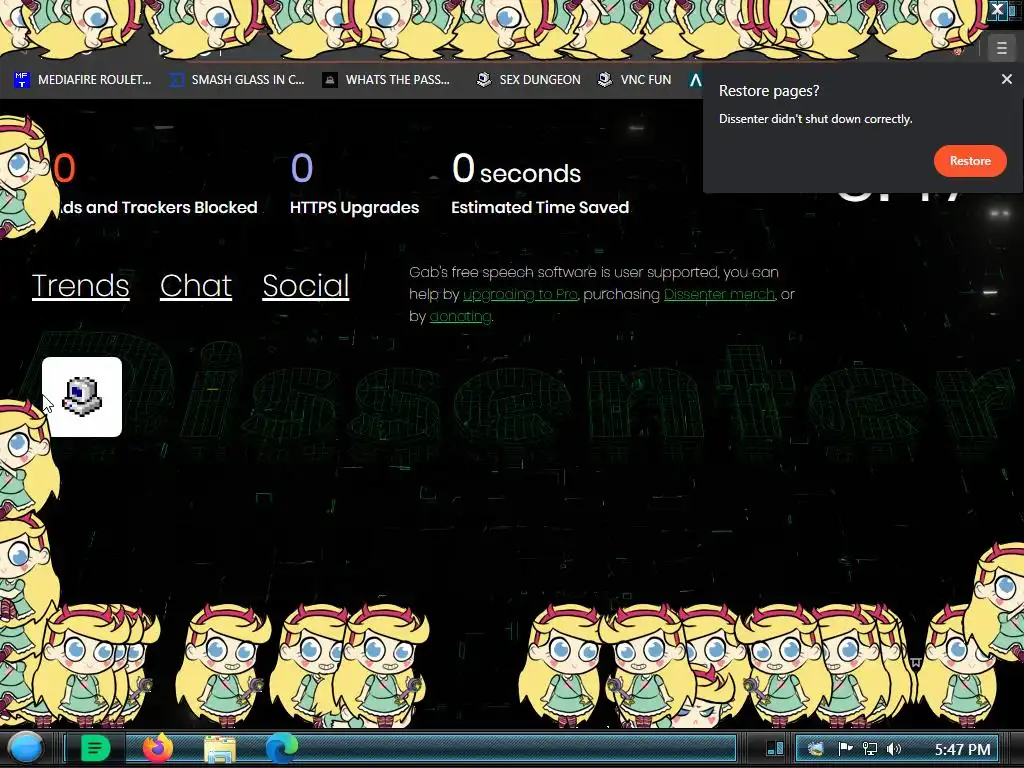Click the Estimated Time Saved stat
This screenshot has width=1024, height=768.
539,185
